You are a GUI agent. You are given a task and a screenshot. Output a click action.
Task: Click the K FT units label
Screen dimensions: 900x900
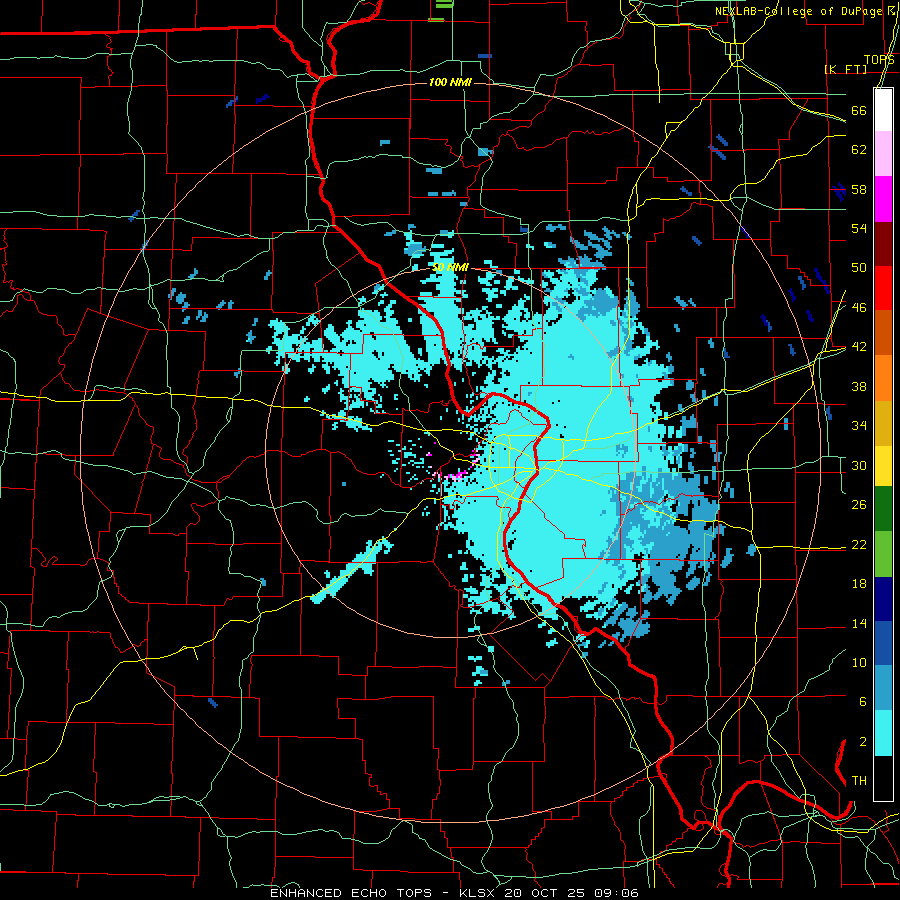point(845,69)
